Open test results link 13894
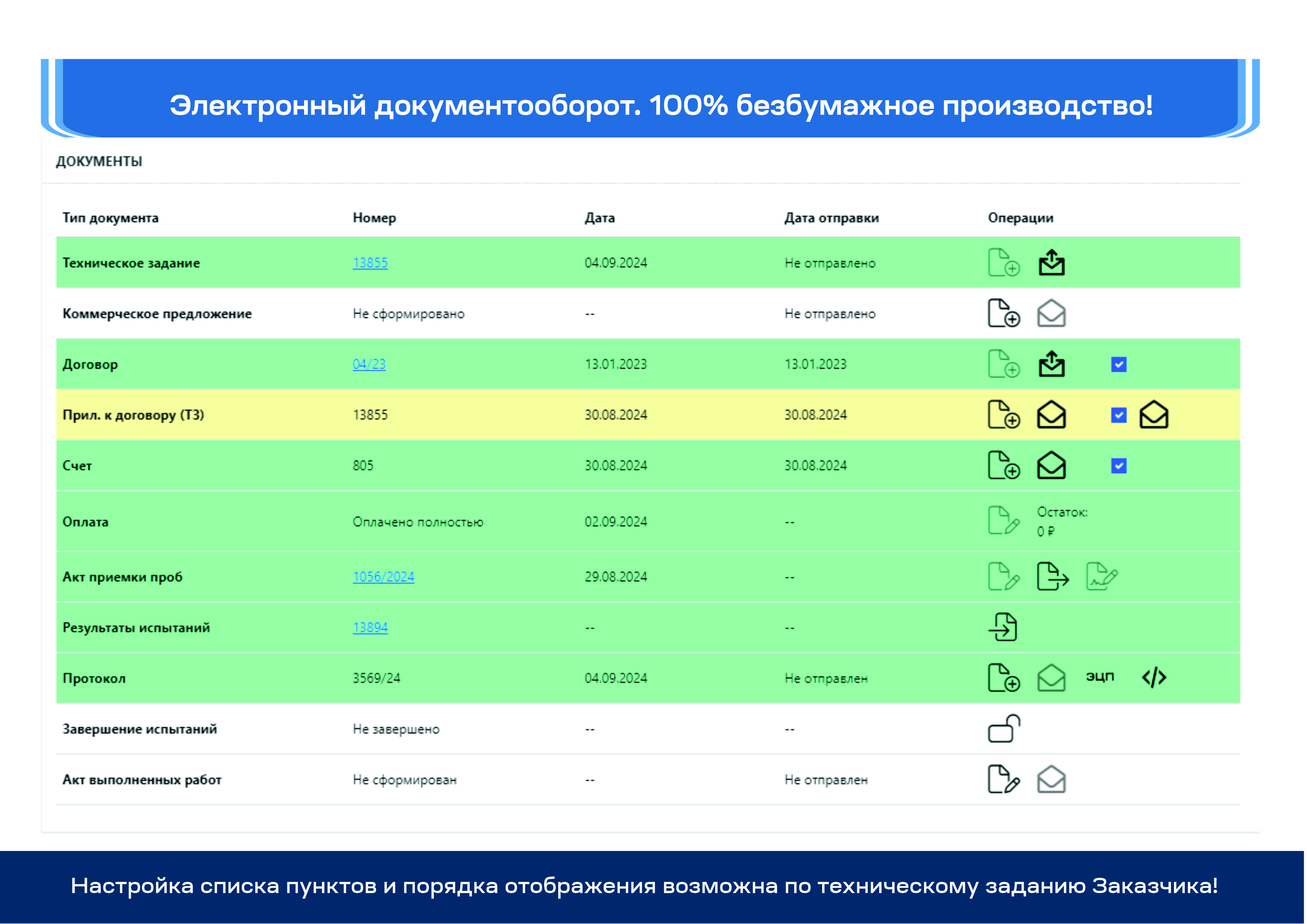The height and width of the screenshot is (924, 1307). tap(370, 627)
